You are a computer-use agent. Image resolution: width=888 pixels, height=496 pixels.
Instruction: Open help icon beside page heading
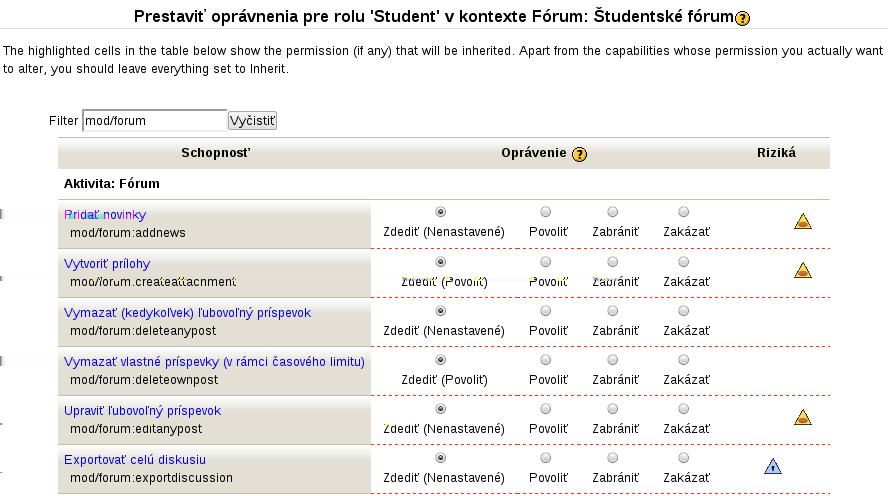(742, 18)
